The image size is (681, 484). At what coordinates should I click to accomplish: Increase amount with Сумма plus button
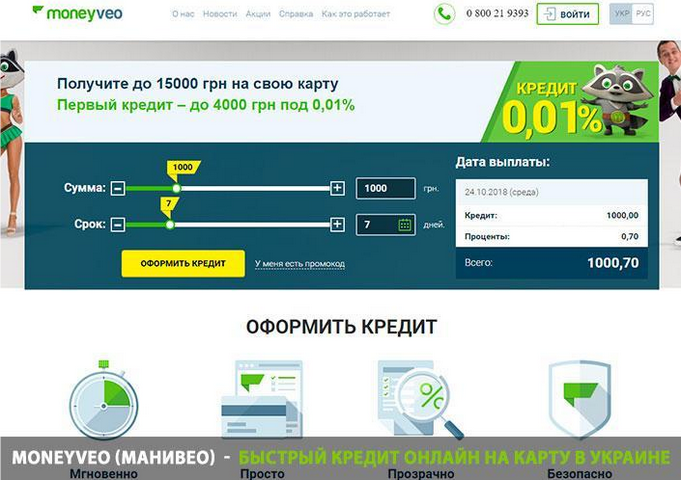[x=337, y=188]
